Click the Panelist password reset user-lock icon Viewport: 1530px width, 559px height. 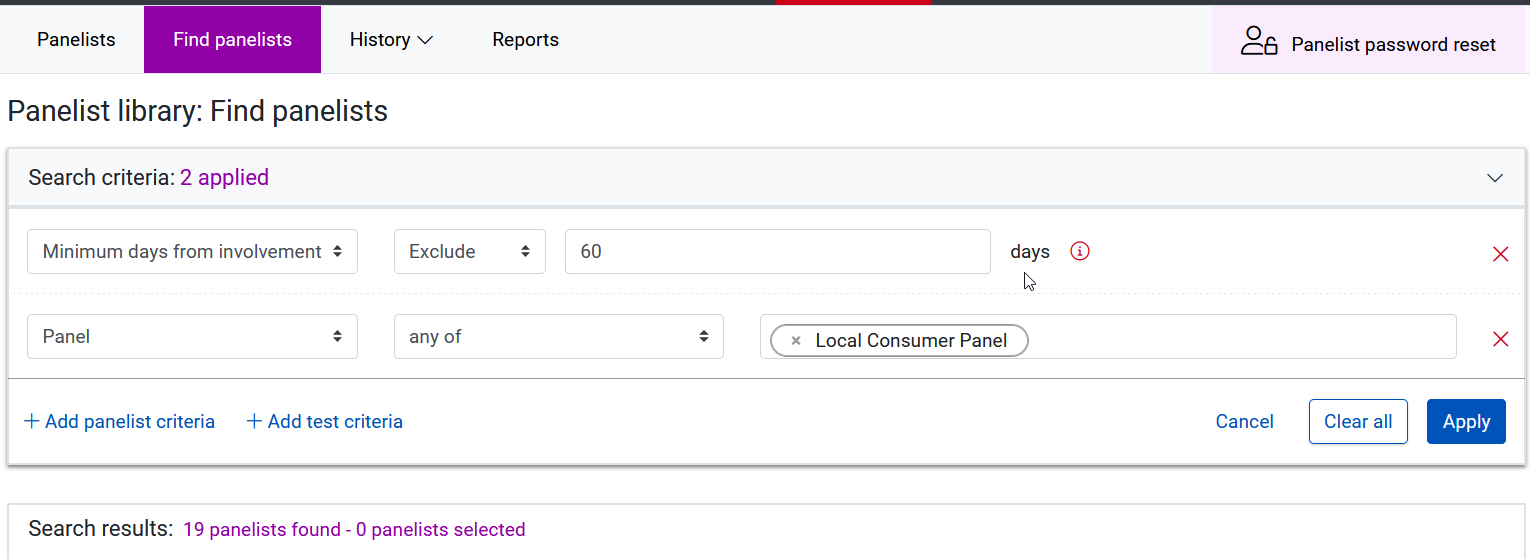tap(1259, 41)
